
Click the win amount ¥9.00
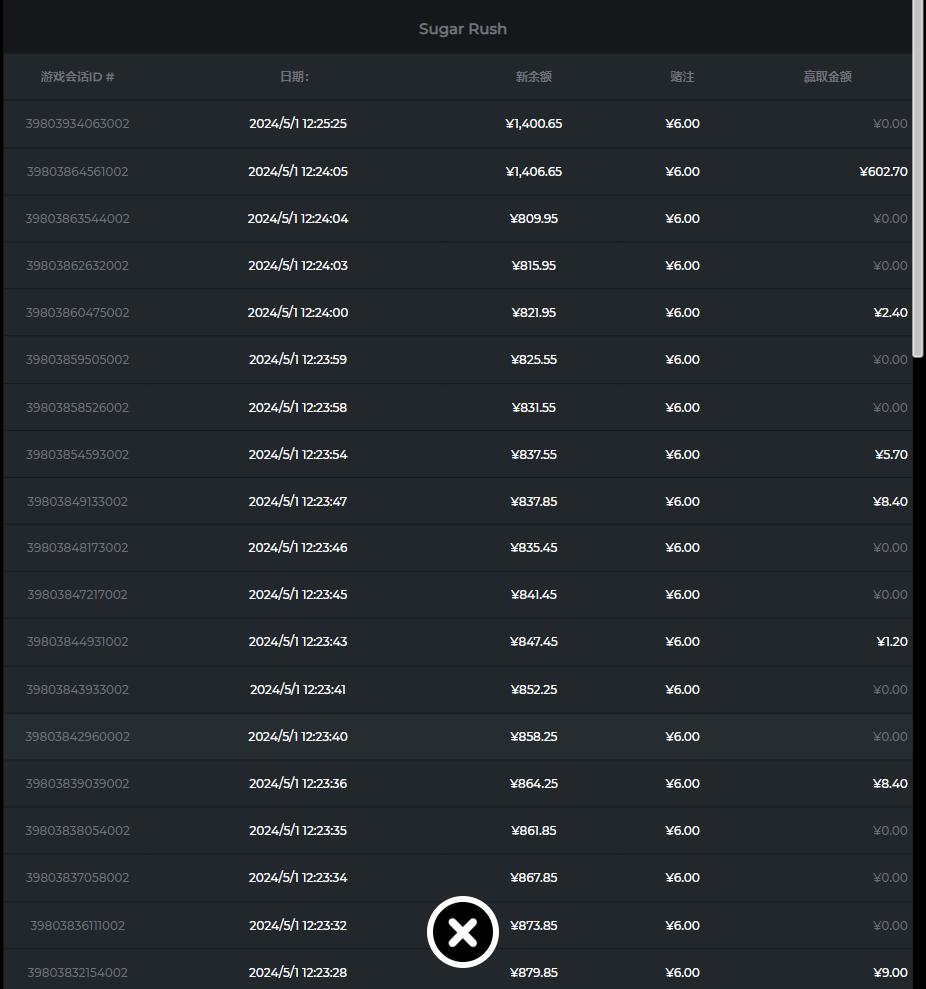click(x=891, y=973)
